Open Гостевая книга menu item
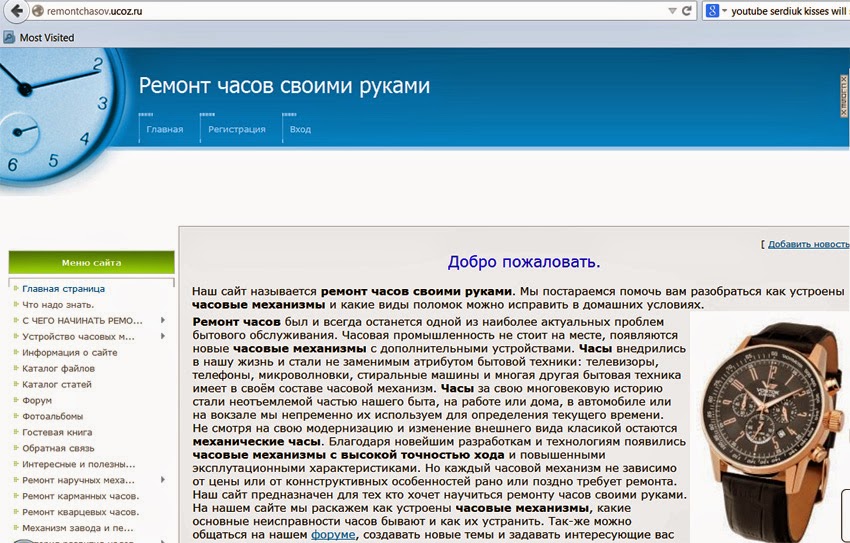This screenshot has height=543, width=850. 57,432
